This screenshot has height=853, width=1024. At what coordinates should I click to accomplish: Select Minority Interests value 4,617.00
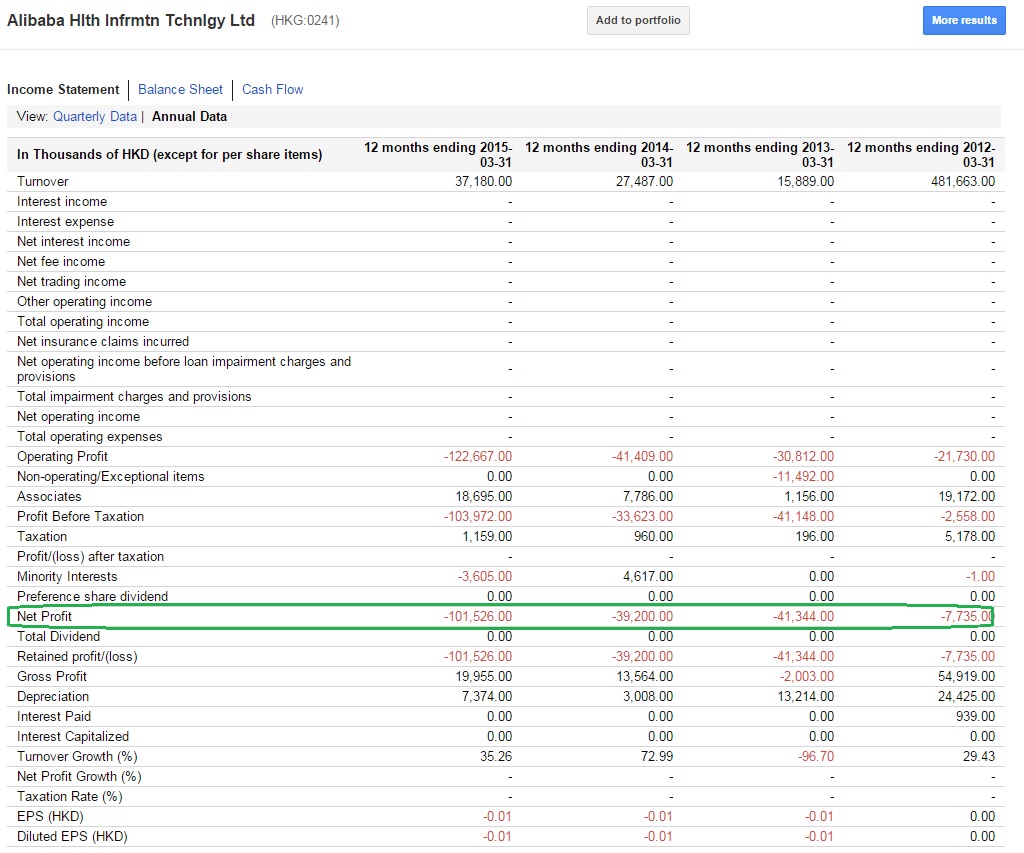648,577
